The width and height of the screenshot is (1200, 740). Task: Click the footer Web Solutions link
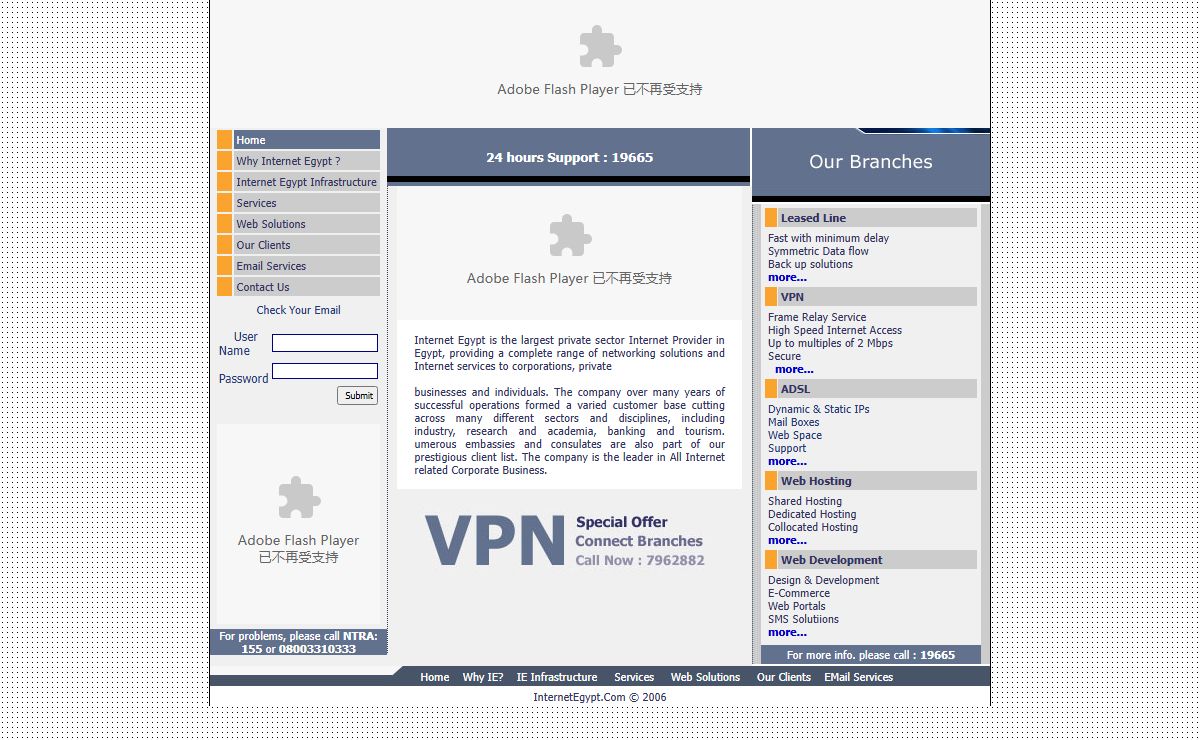coord(705,677)
